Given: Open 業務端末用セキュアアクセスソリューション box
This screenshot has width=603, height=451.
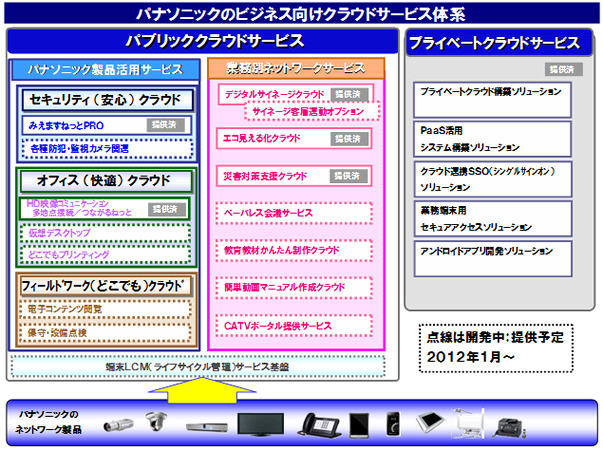Looking at the screenshot, I should 493,218.
